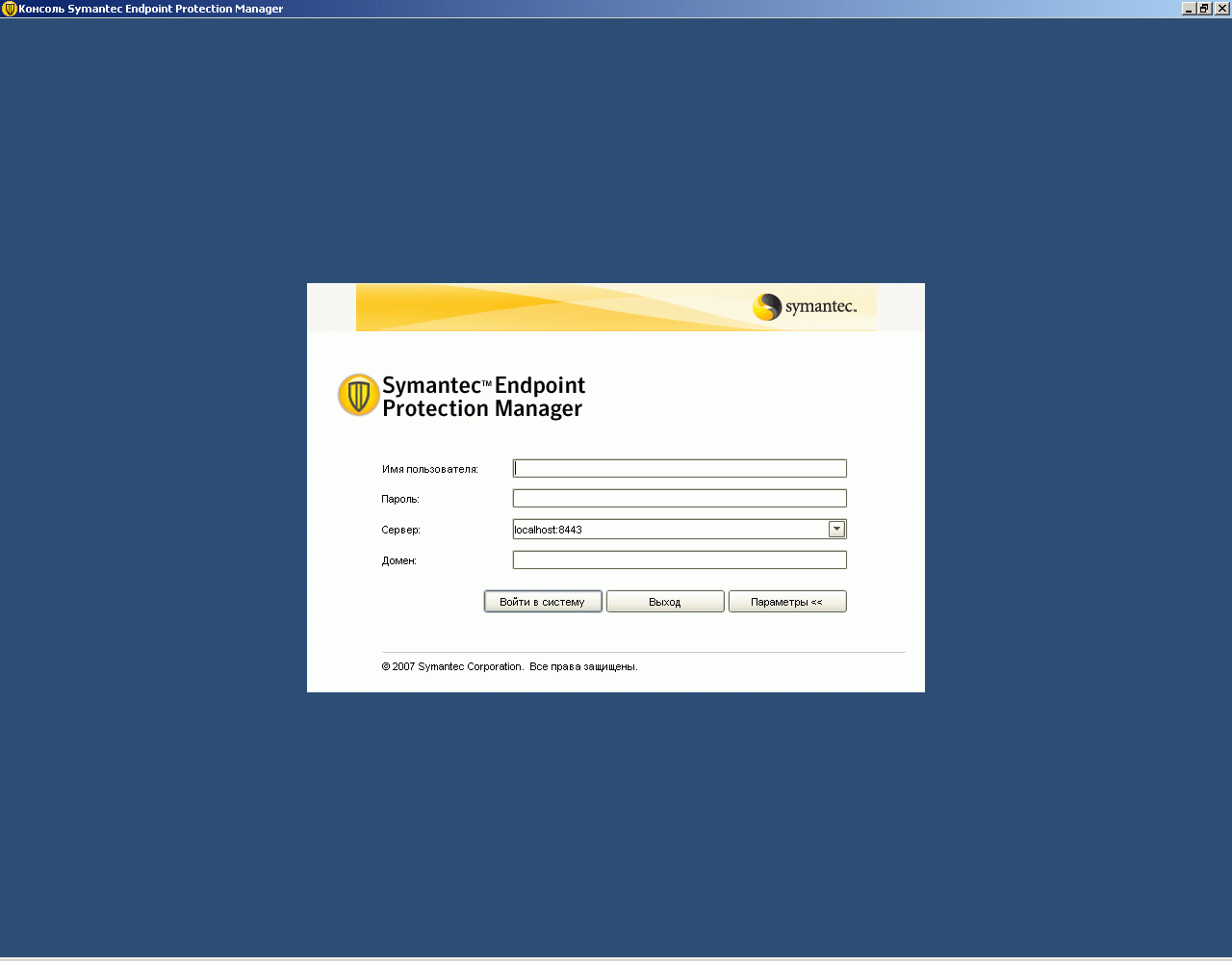Close the Symantec console window
The width and height of the screenshot is (1232, 961).
tap(1221, 9)
